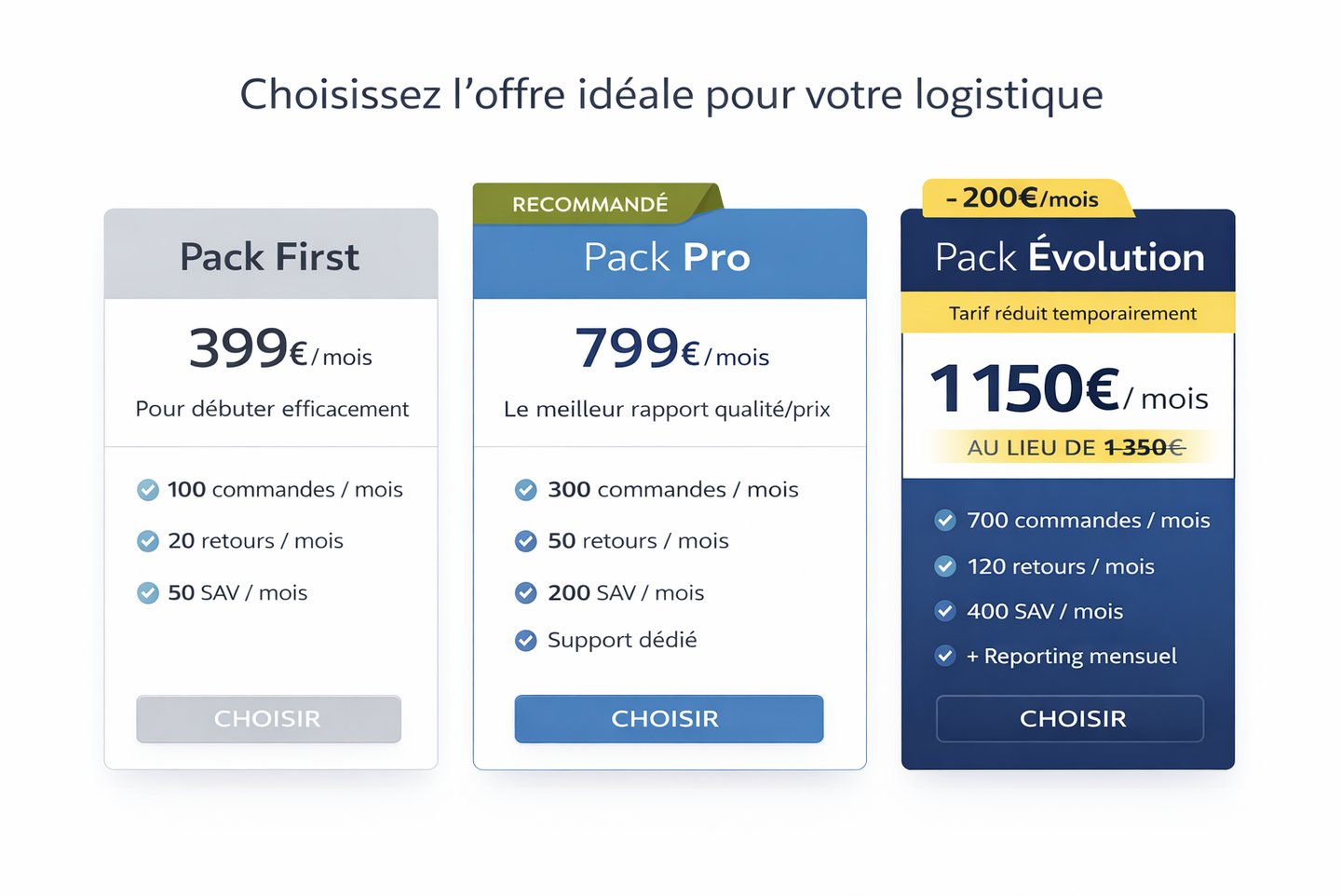Click the AU LIEU DE 1 350€ price label
This screenshot has height=896, width=1341.
pyautogui.click(x=1076, y=448)
